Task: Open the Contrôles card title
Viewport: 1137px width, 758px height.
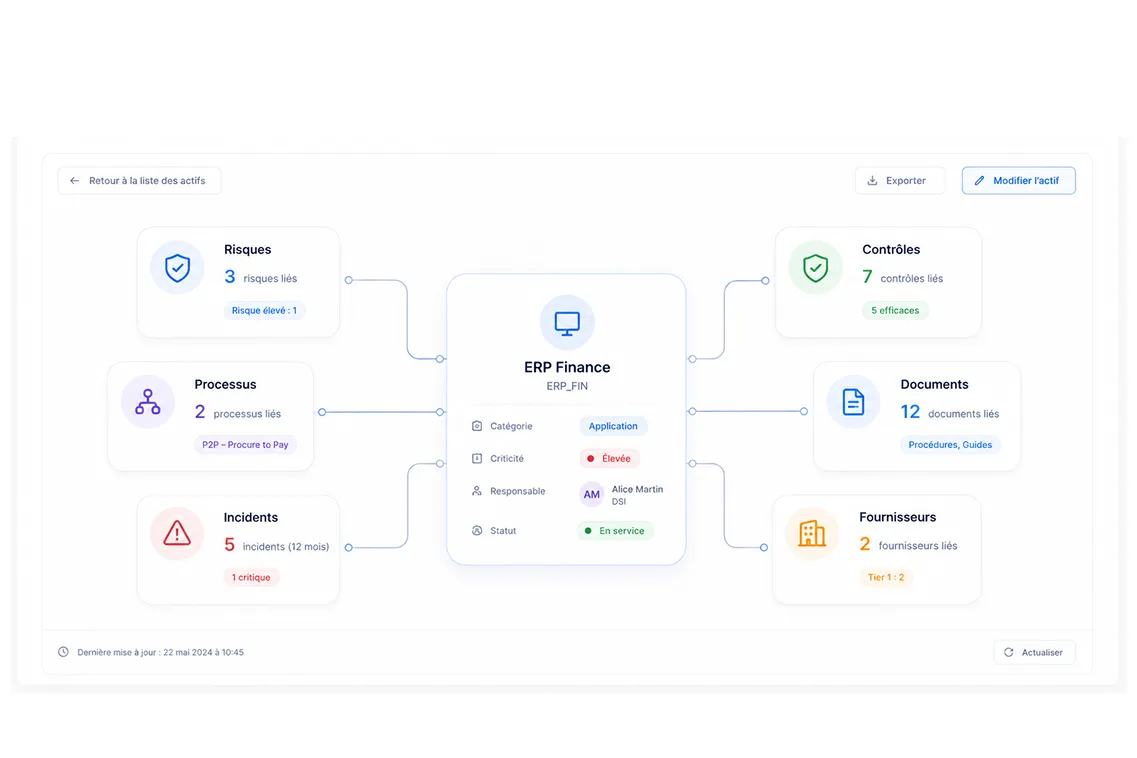Action: pyautogui.click(x=891, y=250)
